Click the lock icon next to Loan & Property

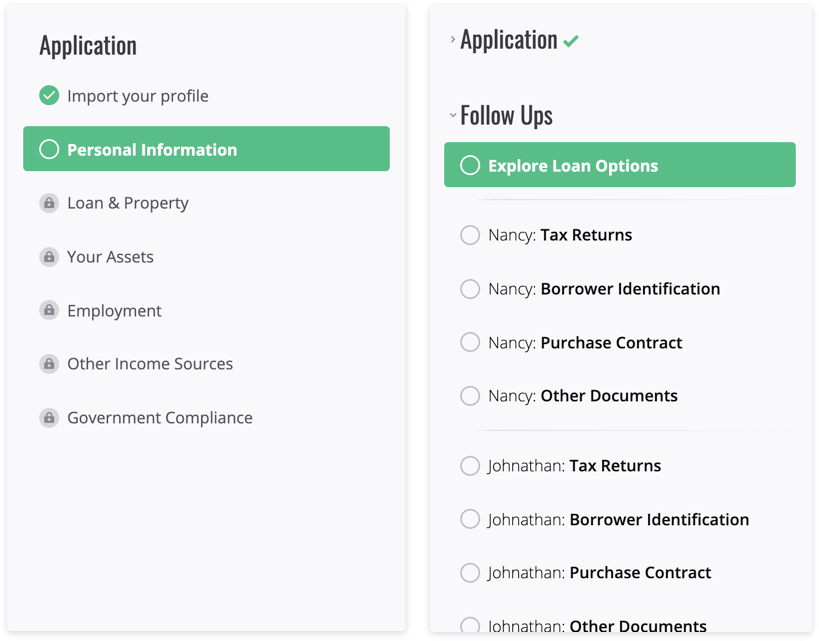click(x=49, y=203)
